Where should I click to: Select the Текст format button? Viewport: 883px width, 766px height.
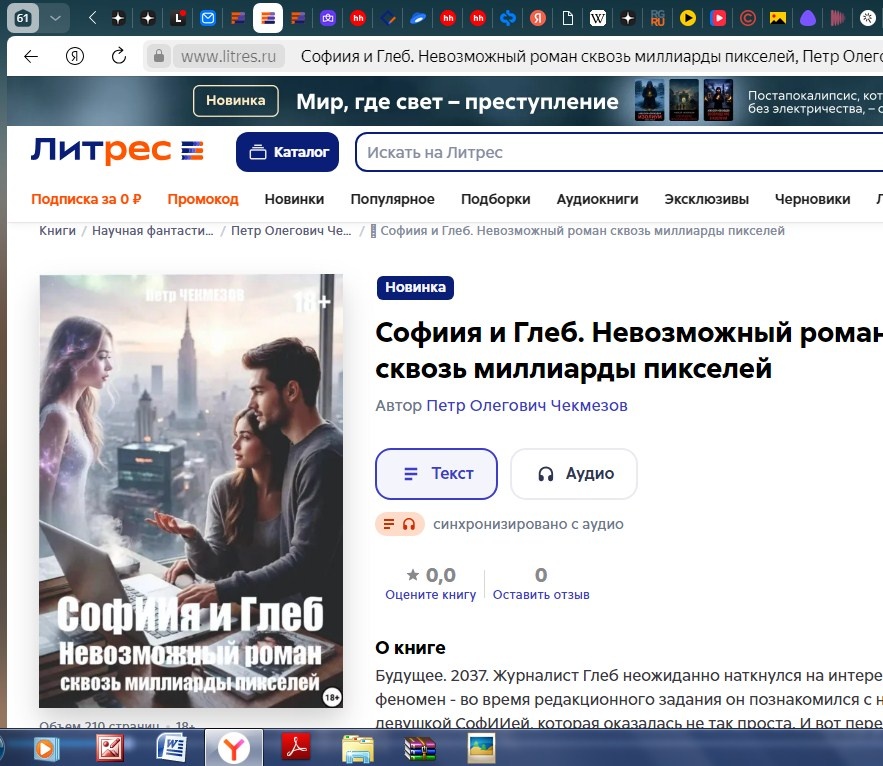(436, 474)
